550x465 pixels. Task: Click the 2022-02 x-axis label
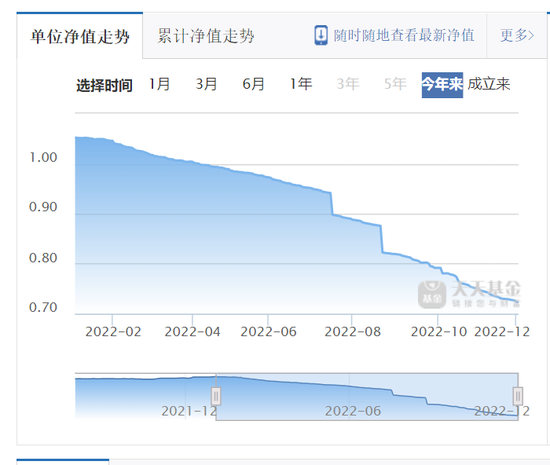click(x=113, y=331)
